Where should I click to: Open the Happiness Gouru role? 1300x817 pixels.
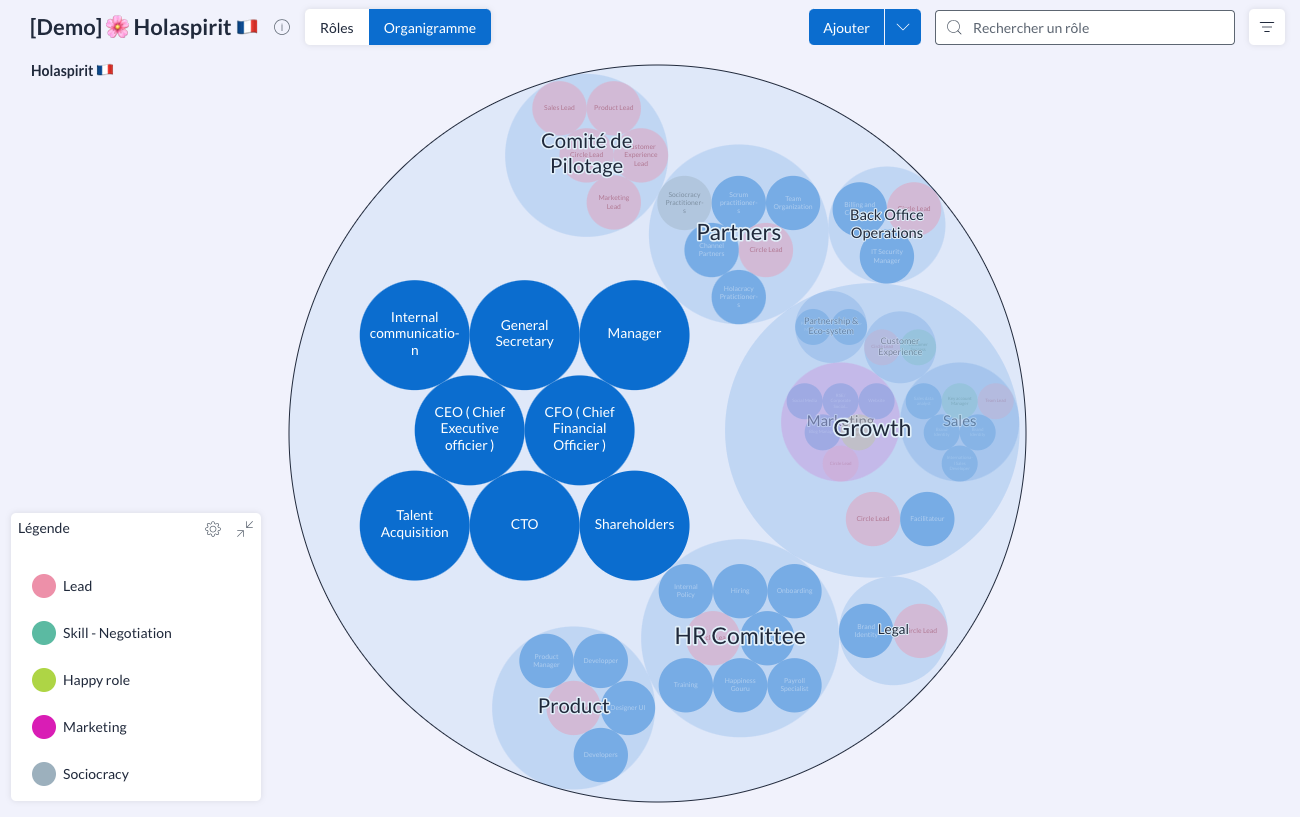coord(740,685)
